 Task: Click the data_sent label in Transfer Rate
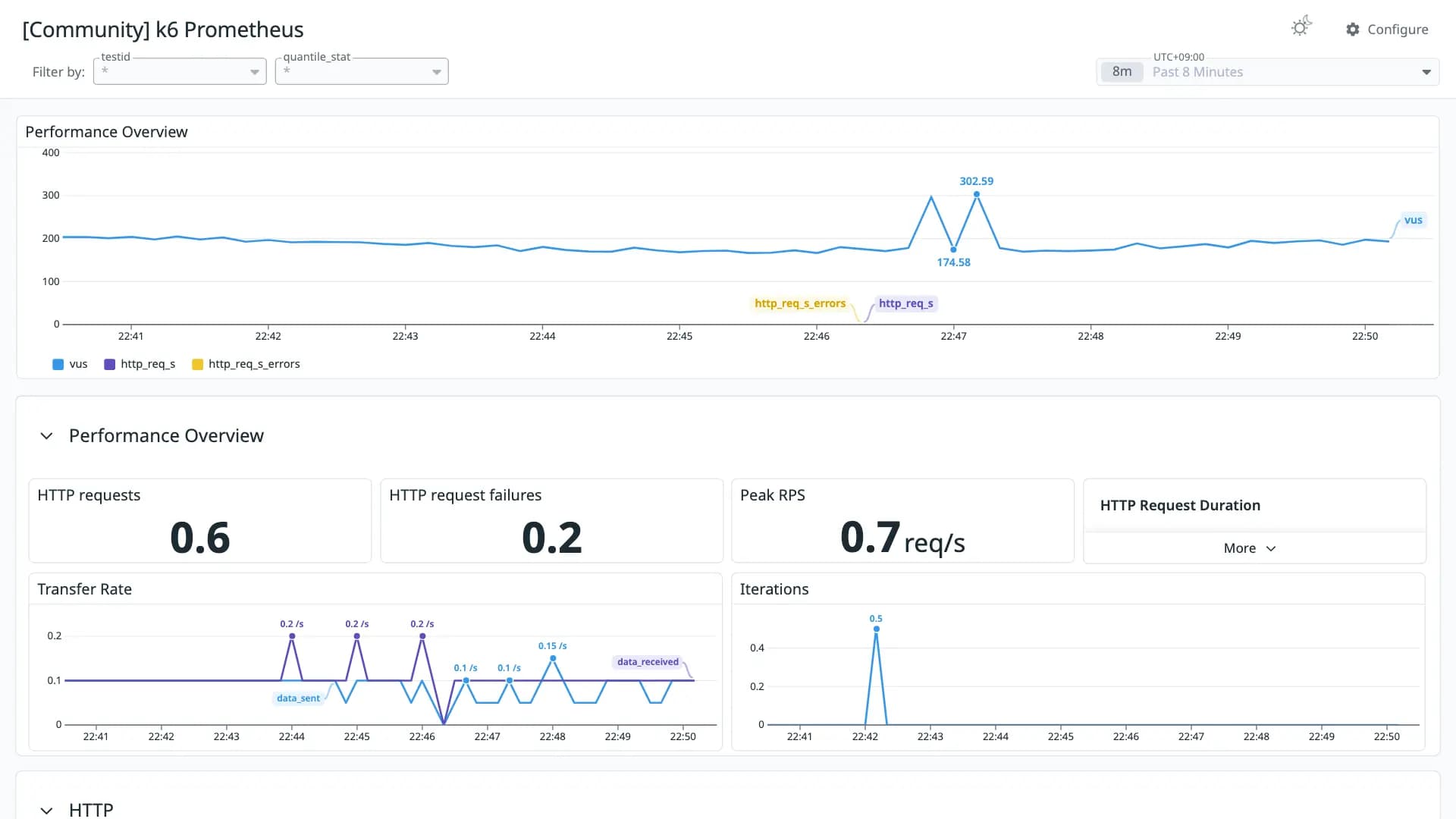coord(298,698)
